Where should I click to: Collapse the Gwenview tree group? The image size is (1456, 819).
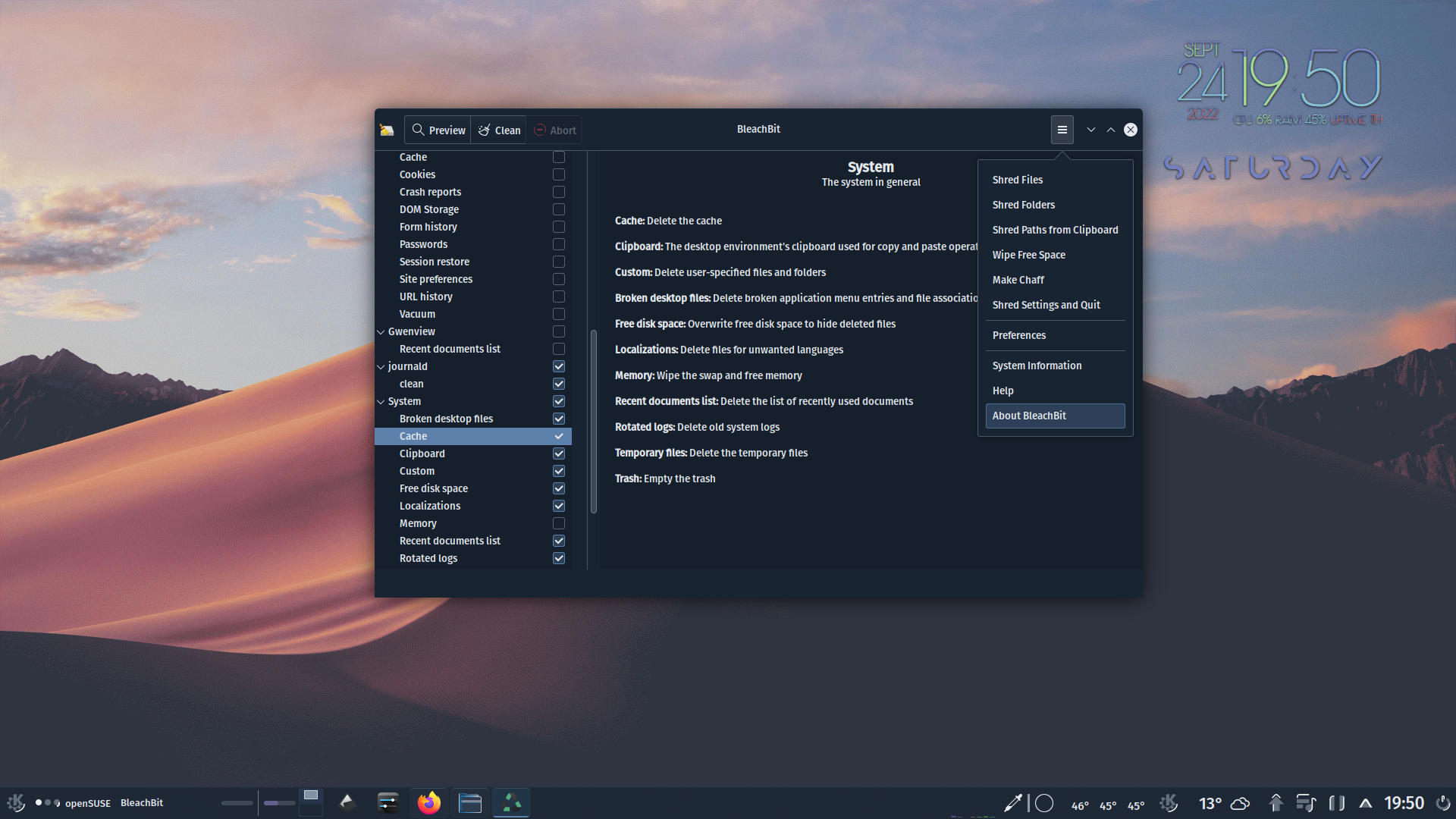[x=381, y=331]
